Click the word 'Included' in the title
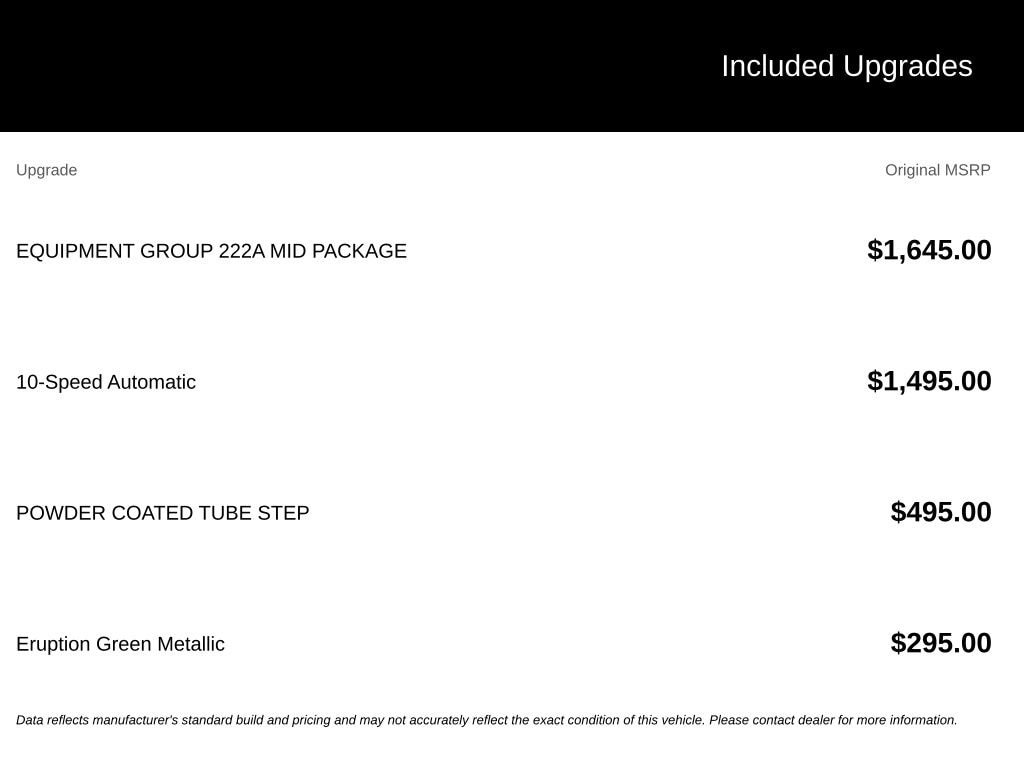1024x768 pixels. tap(777, 67)
